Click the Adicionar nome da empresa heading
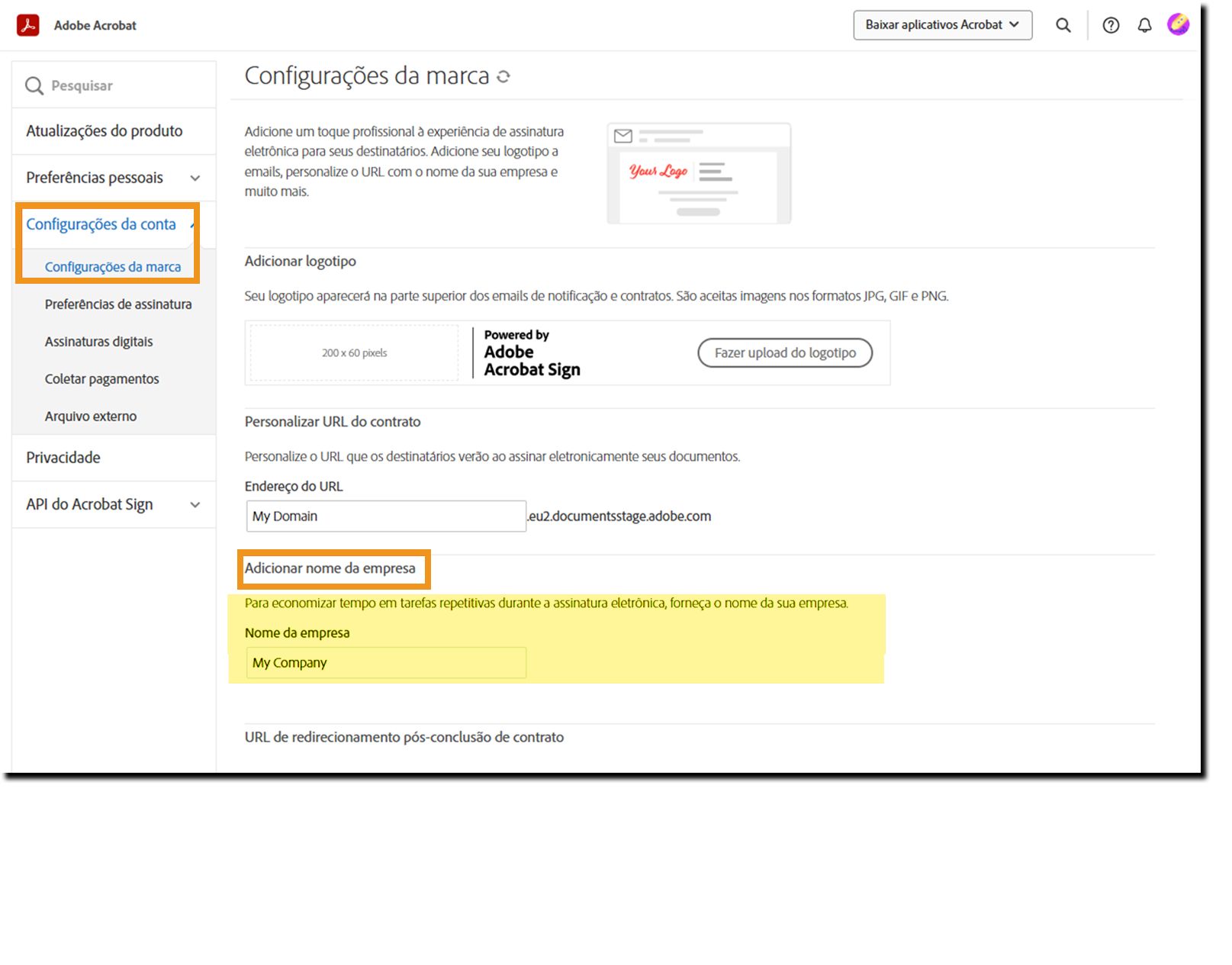 tap(330, 568)
